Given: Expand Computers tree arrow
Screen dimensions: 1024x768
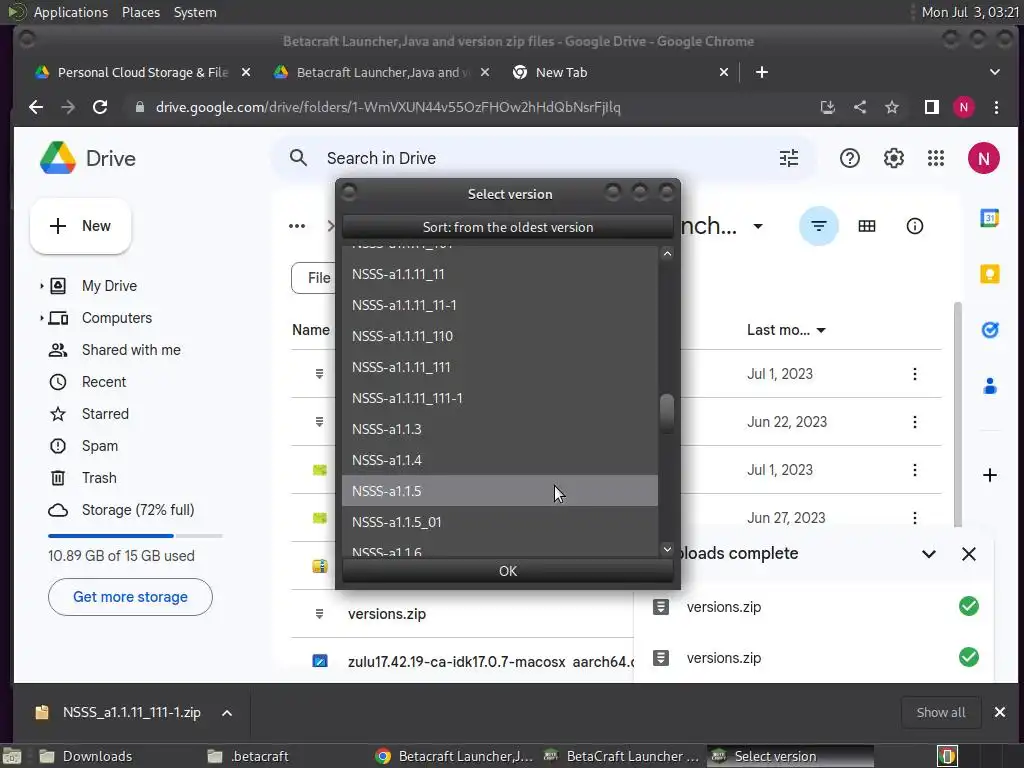Looking at the screenshot, I should coord(41,318).
